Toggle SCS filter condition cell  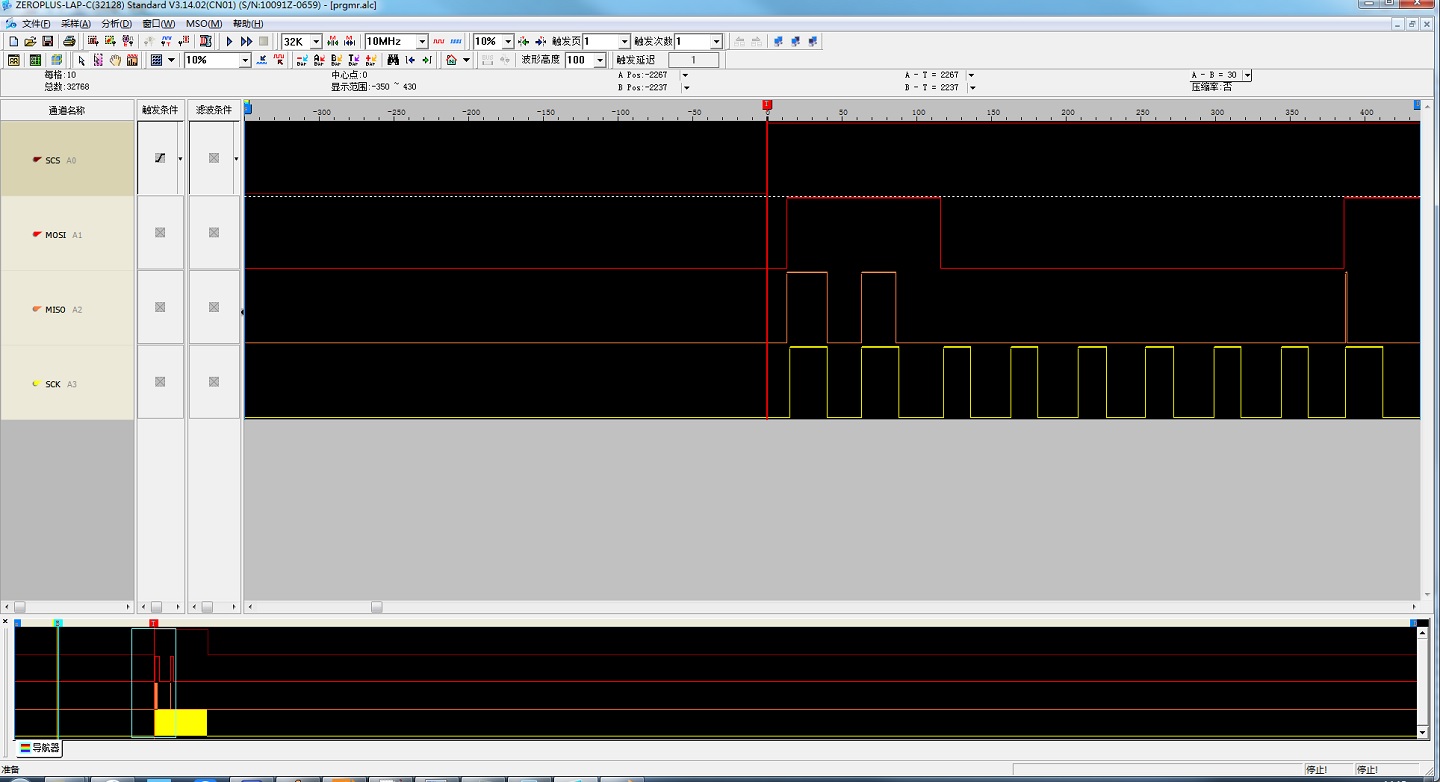click(214, 158)
